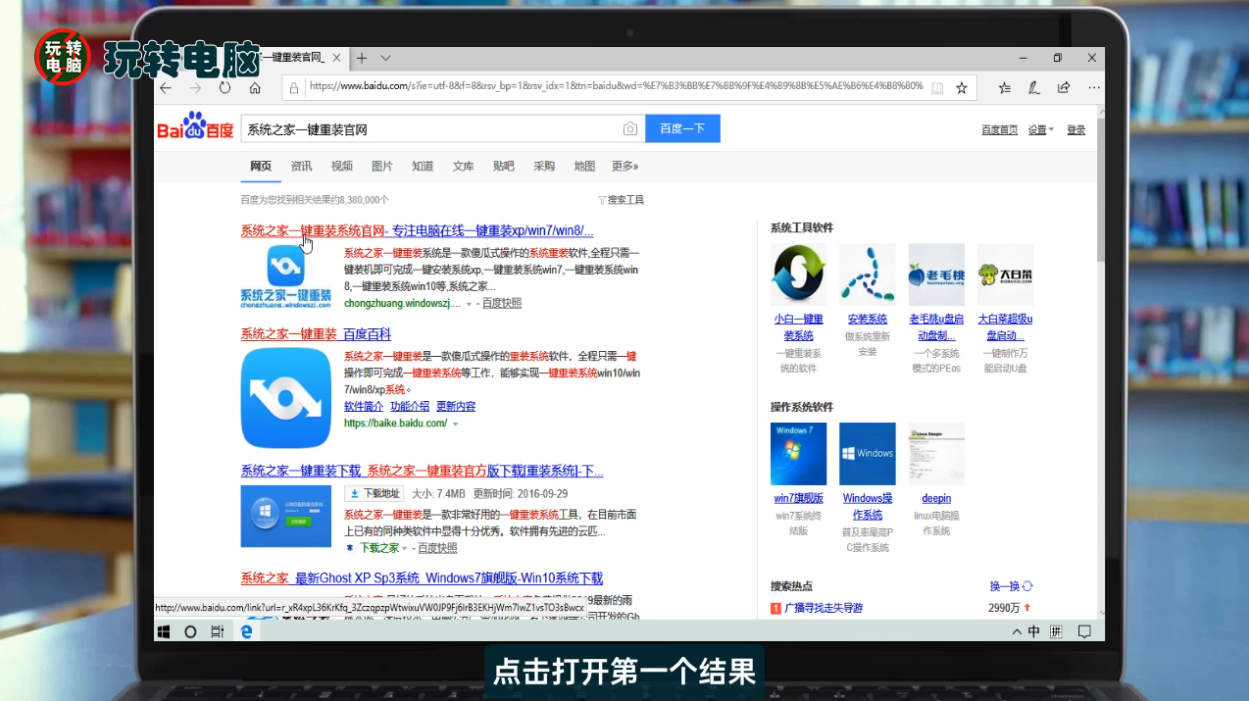1249x701 pixels.
Task: Add page to favorites with star icon
Action: point(962,88)
